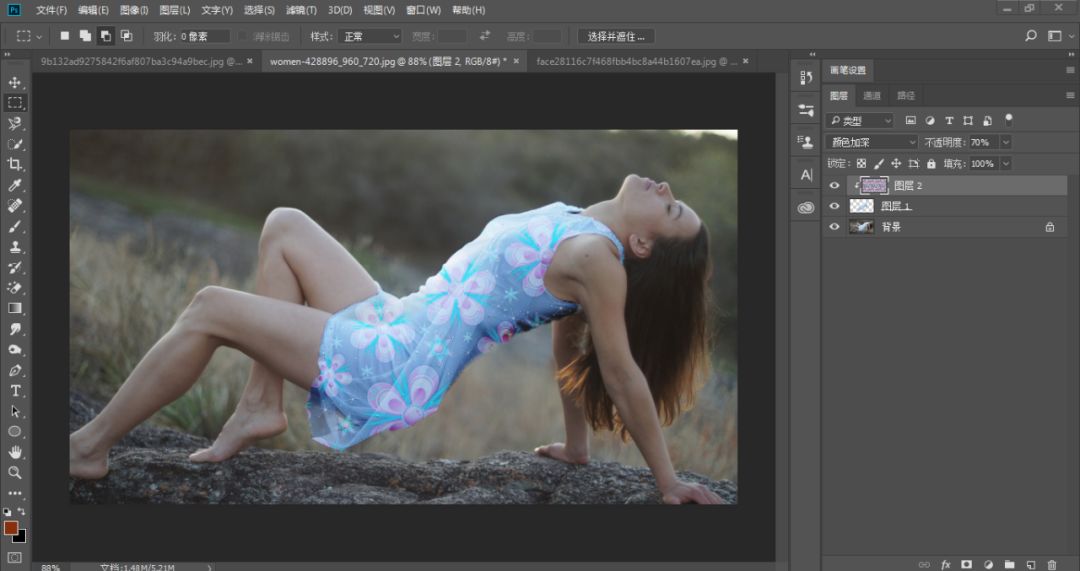
Task: Click the 选择并遮住 button
Action: pos(616,36)
